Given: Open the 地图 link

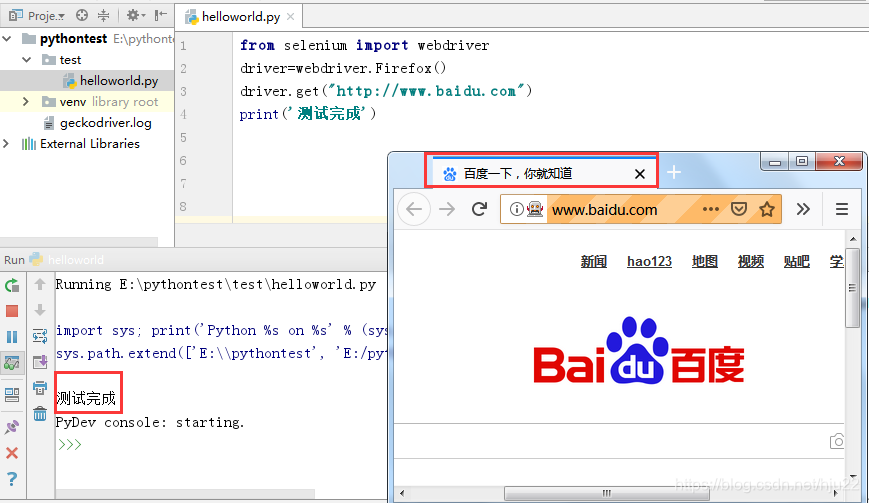Looking at the screenshot, I should pyautogui.click(x=705, y=261).
